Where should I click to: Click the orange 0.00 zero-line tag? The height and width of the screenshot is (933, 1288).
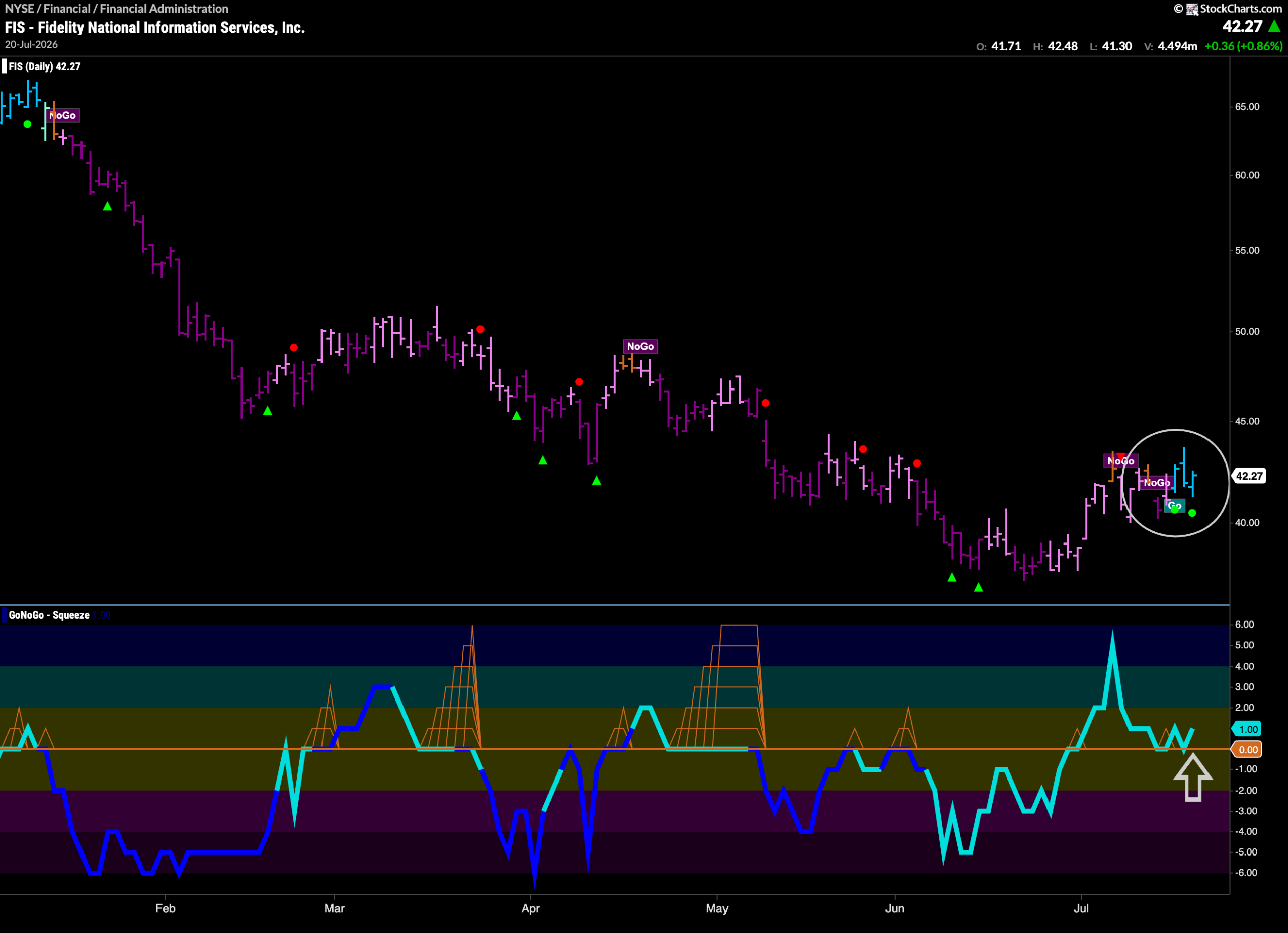pyautogui.click(x=1248, y=750)
